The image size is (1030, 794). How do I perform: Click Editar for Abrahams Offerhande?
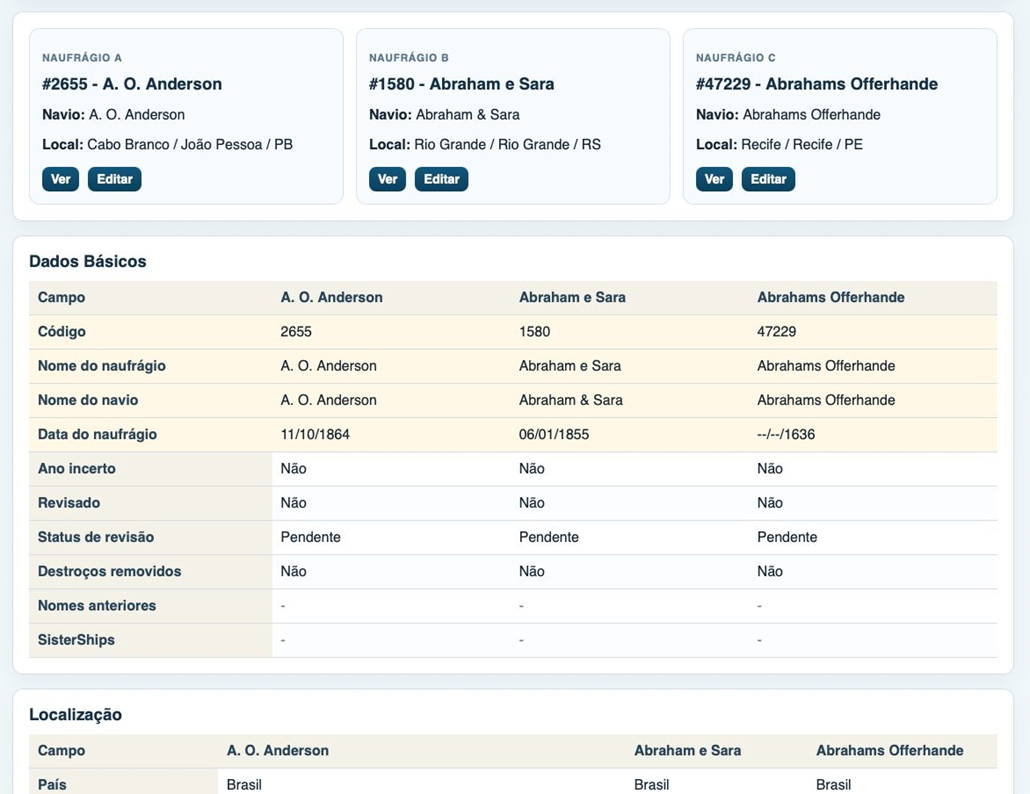pos(769,179)
